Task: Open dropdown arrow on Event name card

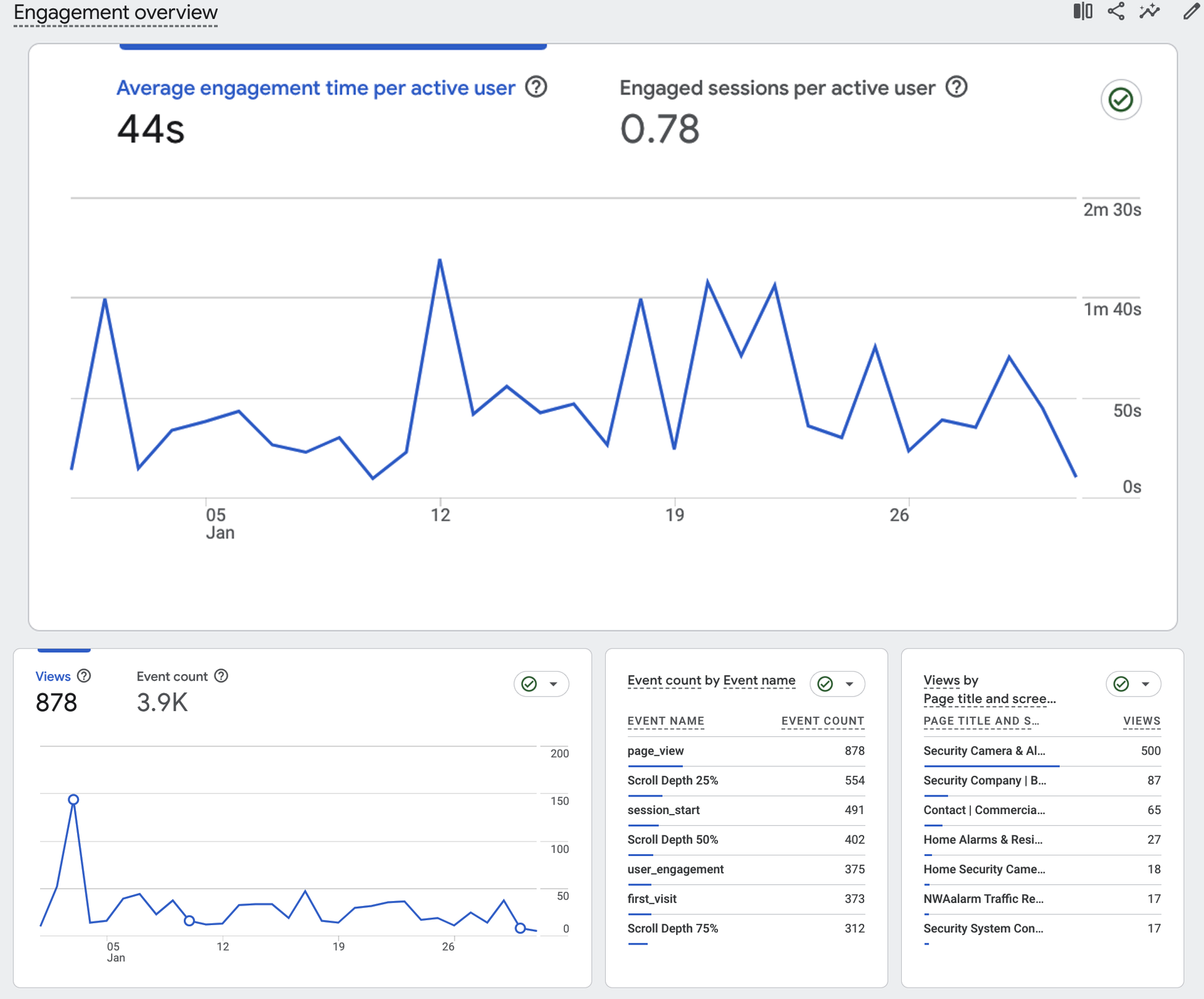Action: [850, 684]
